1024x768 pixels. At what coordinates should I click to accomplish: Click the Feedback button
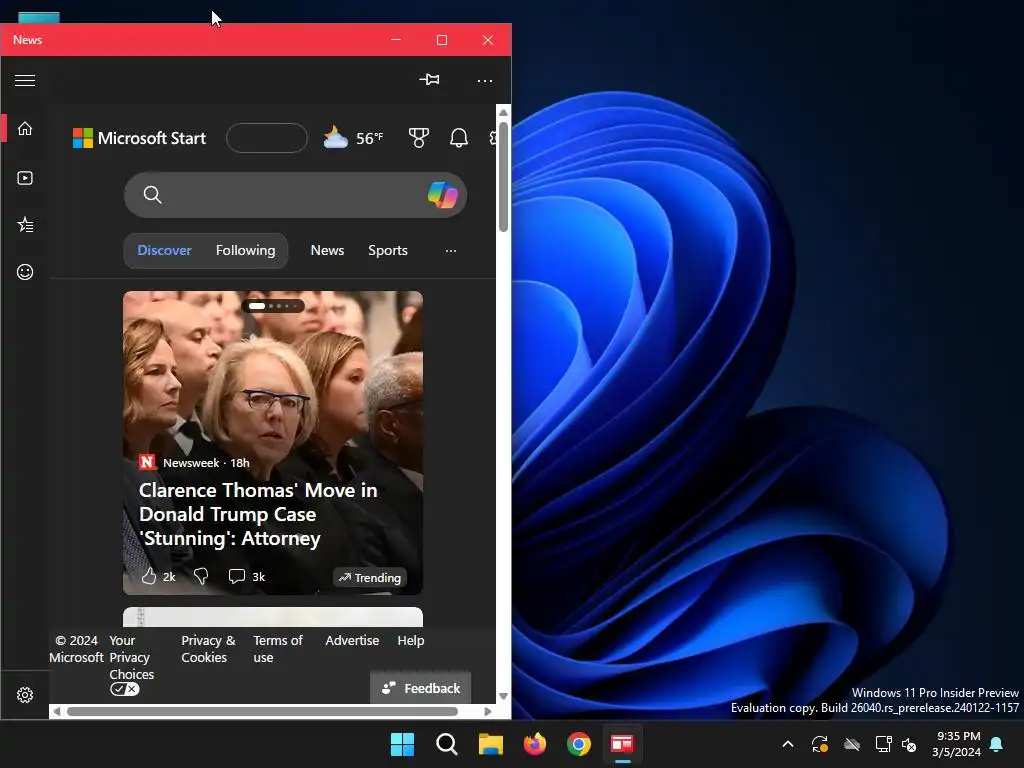[421, 688]
